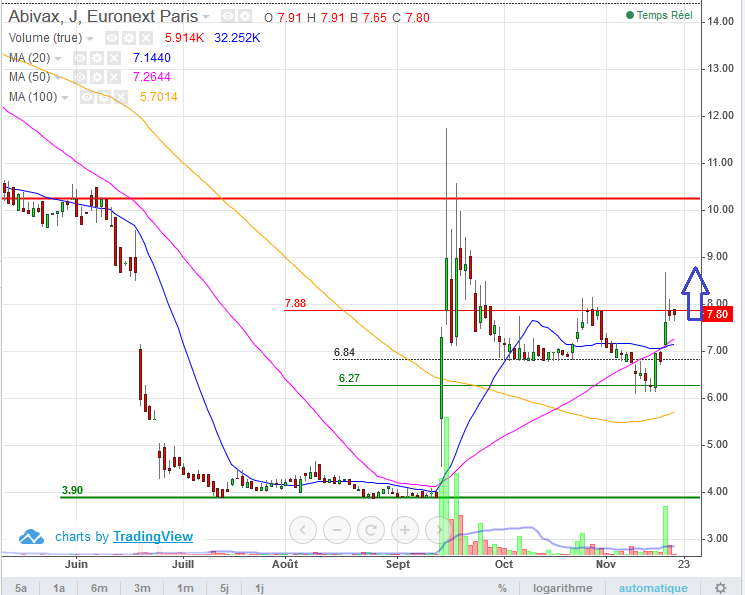Reset the chart view with circular arrow

[x=371, y=529]
